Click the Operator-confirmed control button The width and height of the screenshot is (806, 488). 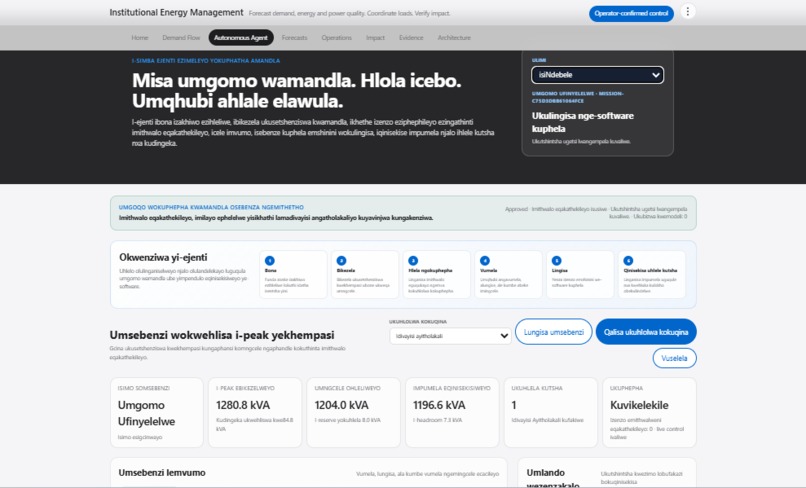(x=631, y=13)
